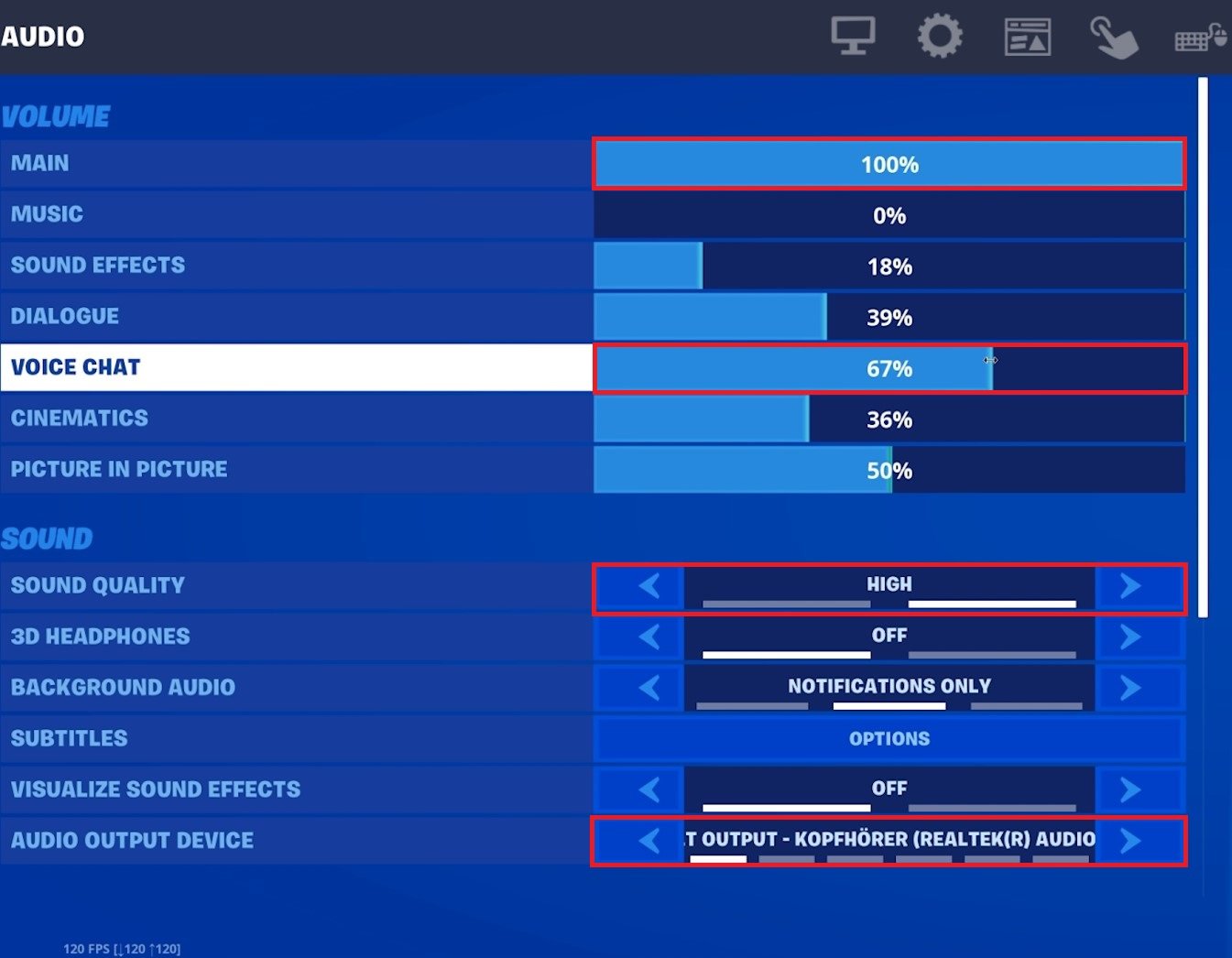Select the Picture in Picture row label

(119, 470)
